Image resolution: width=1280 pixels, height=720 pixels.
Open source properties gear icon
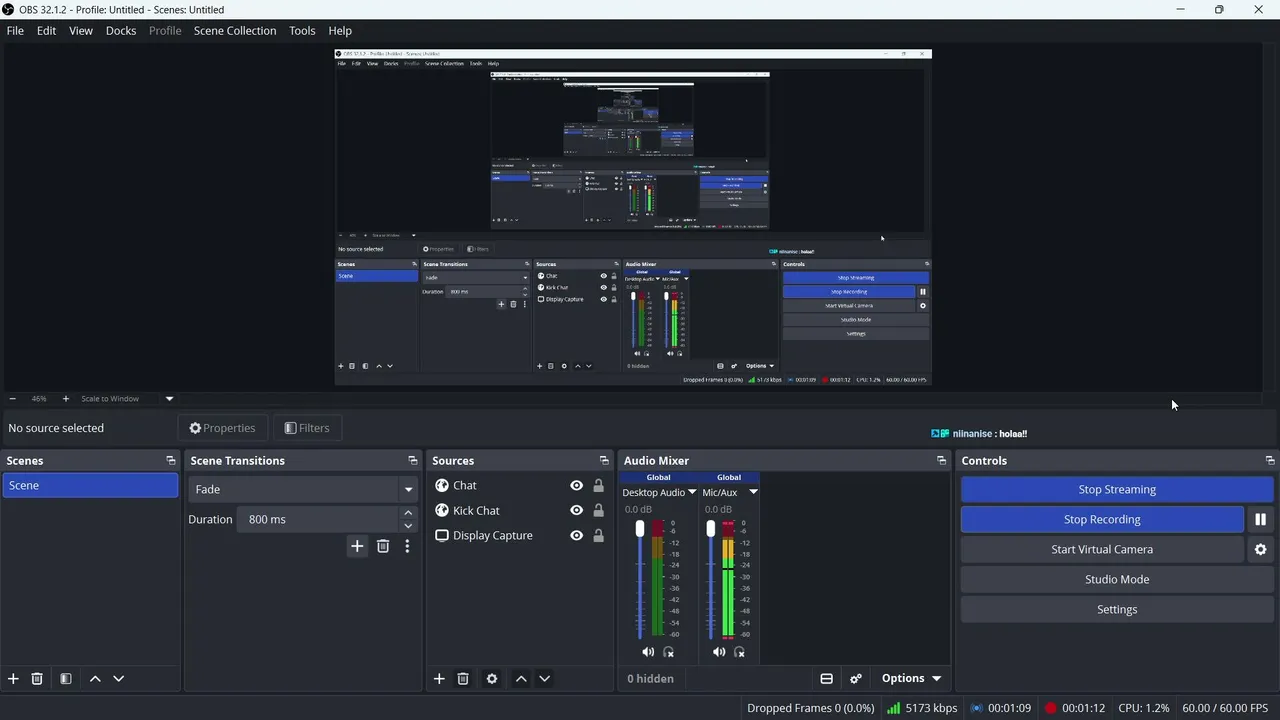[x=492, y=678]
